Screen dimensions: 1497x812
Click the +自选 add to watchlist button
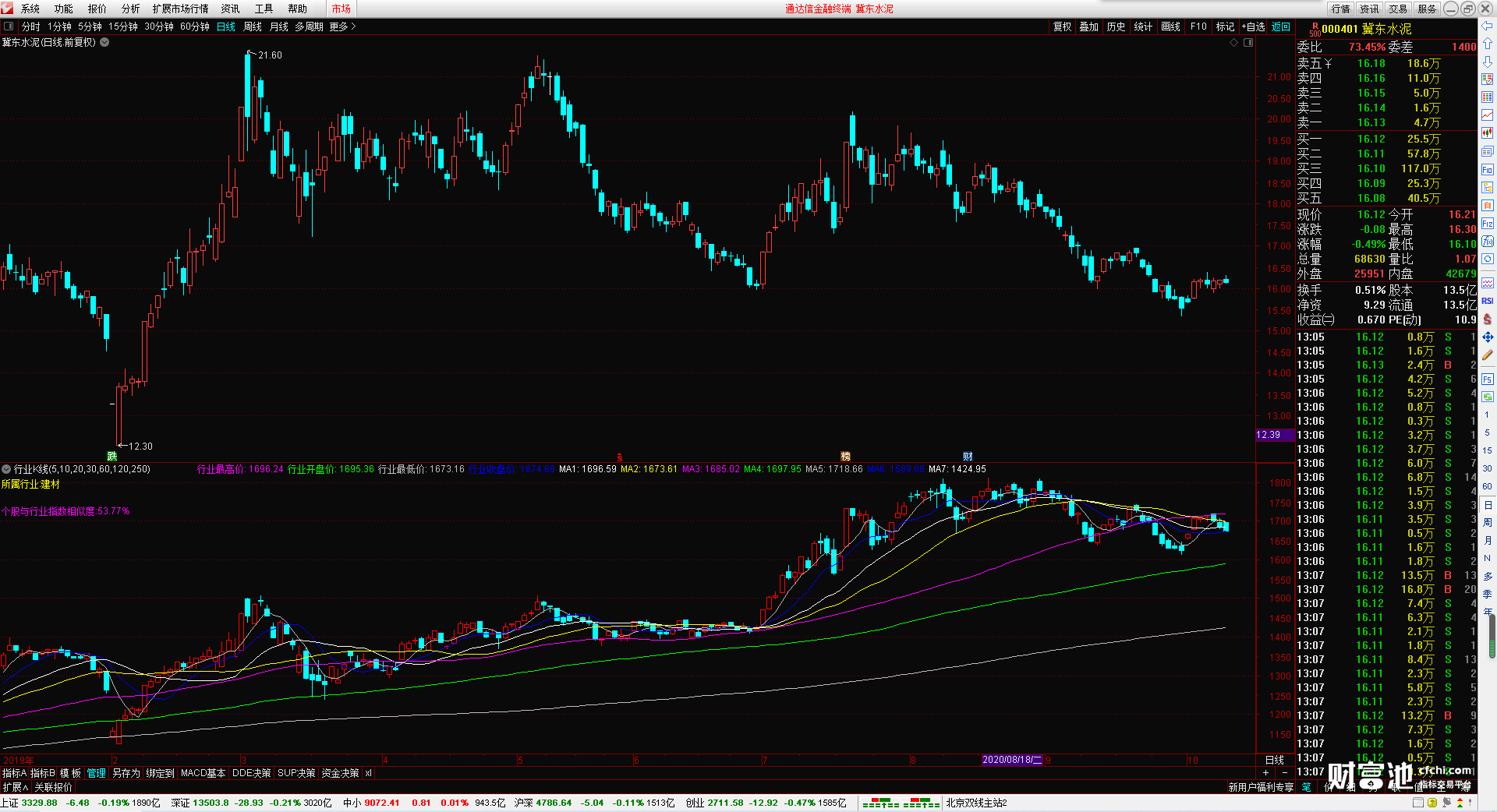click(1253, 26)
